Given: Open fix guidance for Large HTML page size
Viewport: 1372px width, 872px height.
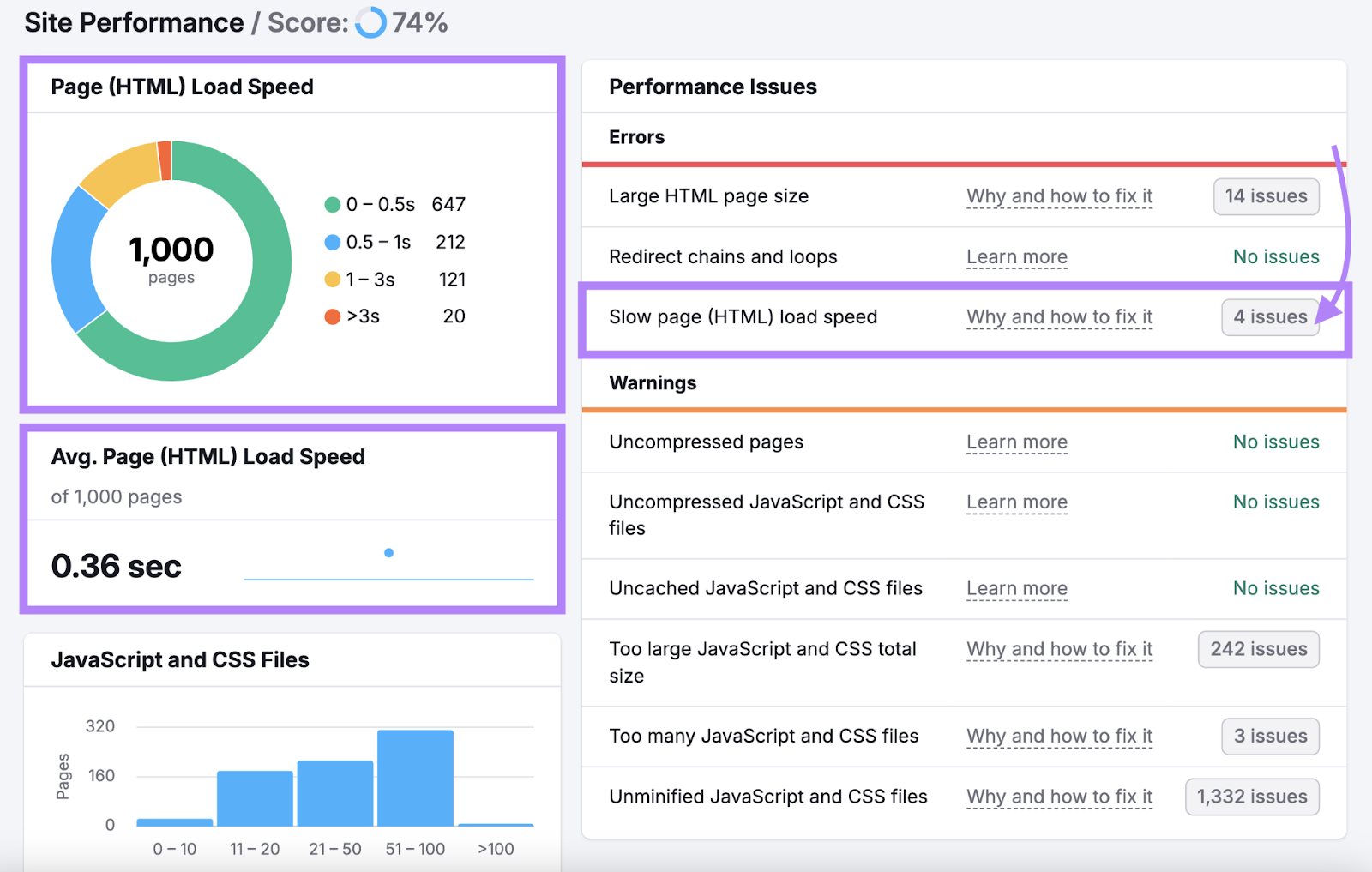Looking at the screenshot, I should (x=1059, y=196).
